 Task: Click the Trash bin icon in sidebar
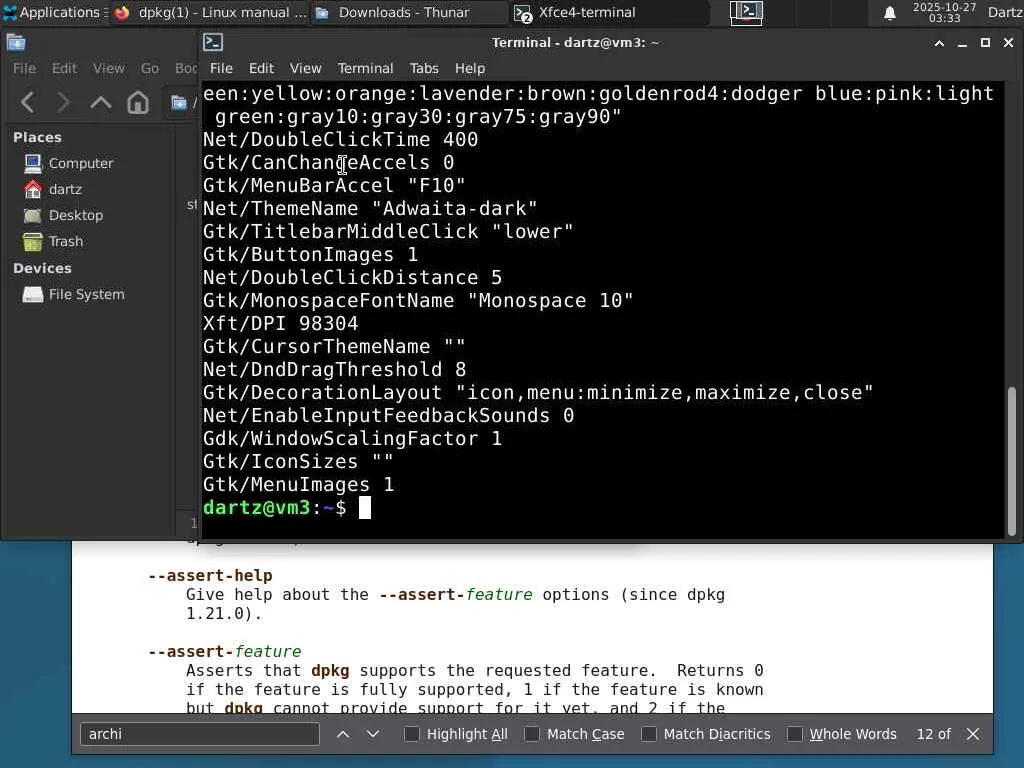[x=33, y=242]
